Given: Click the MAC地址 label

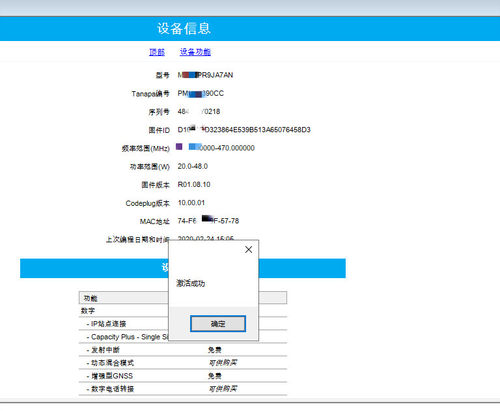Looking at the screenshot, I should [155, 221].
